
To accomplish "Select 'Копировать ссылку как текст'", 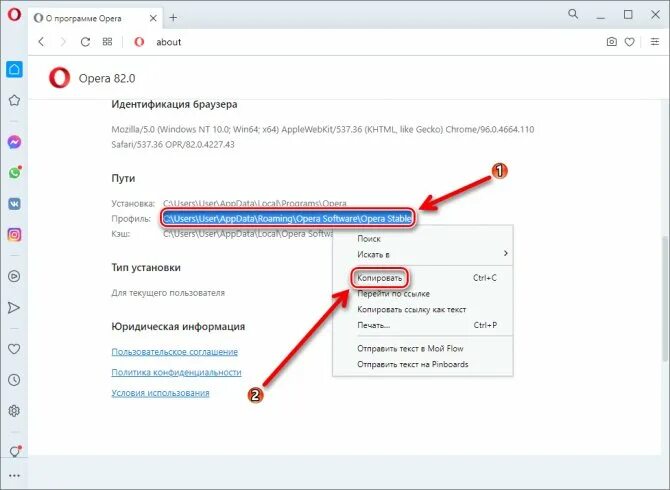I will (423, 309).
